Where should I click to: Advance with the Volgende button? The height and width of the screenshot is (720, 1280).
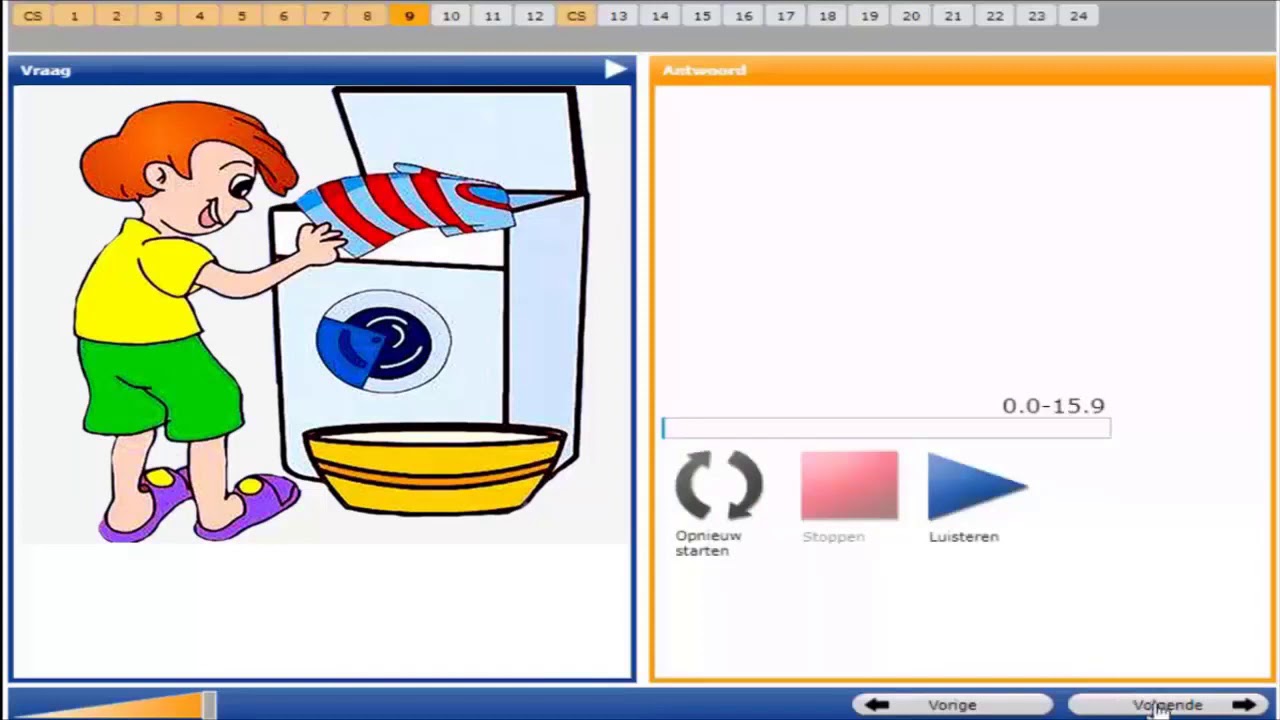(1168, 705)
